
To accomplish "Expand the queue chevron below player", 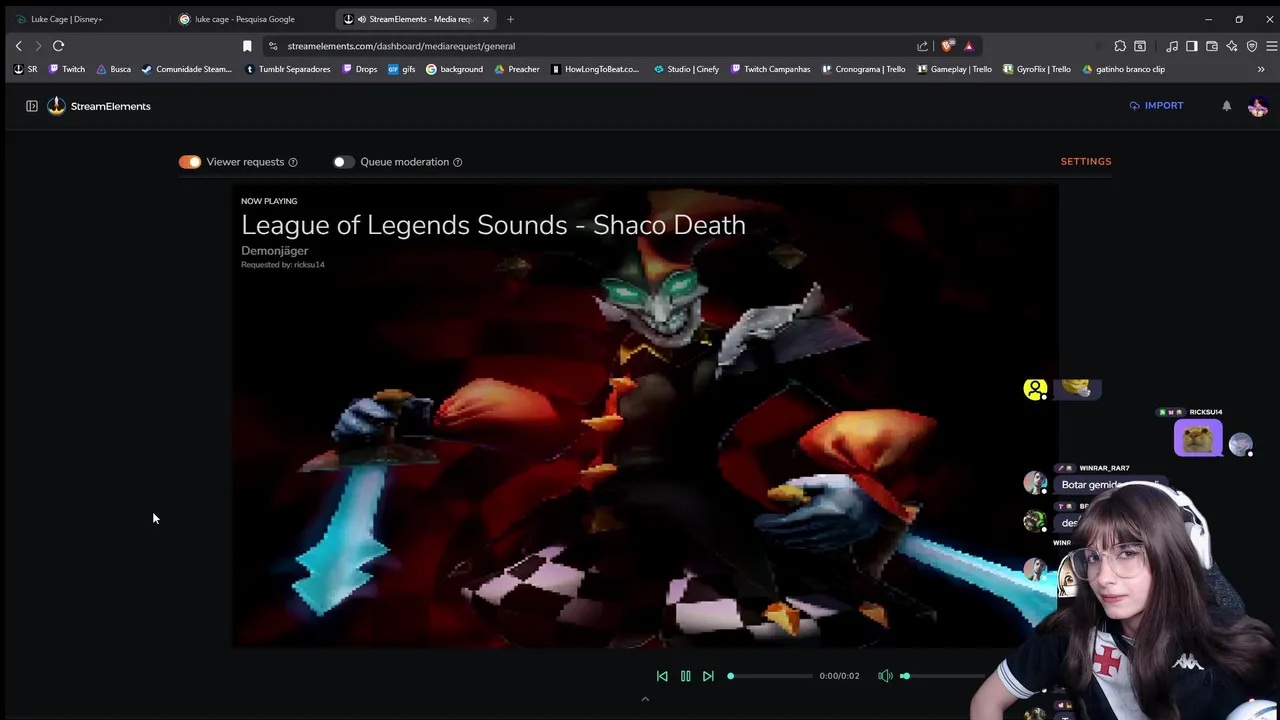I will pyautogui.click(x=645, y=699).
